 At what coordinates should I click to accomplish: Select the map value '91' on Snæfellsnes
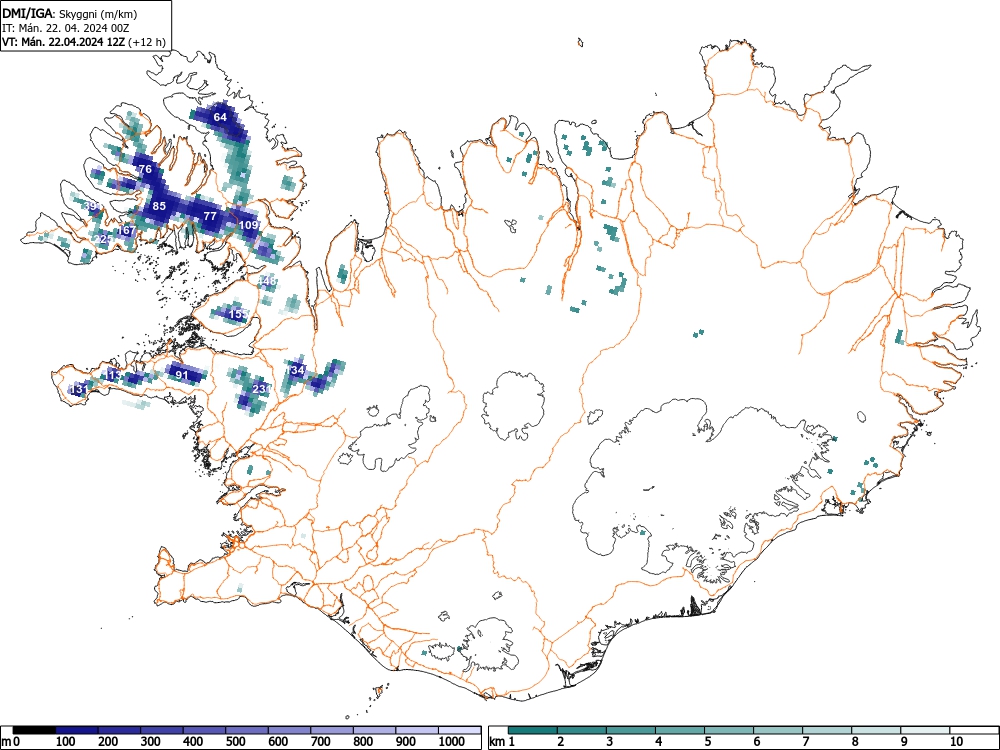182,374
